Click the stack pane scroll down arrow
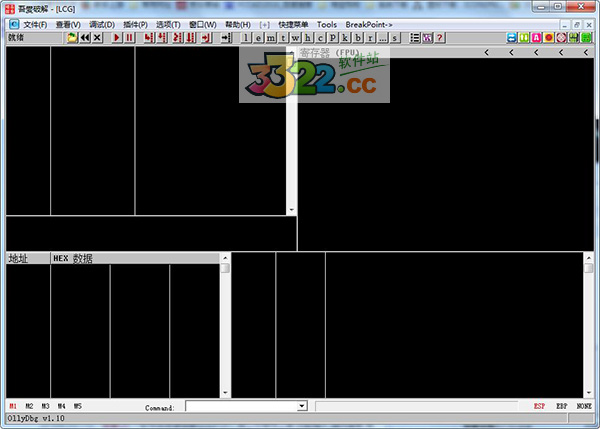This screenshot has height=429, width=600. click(x=589, y=393)
